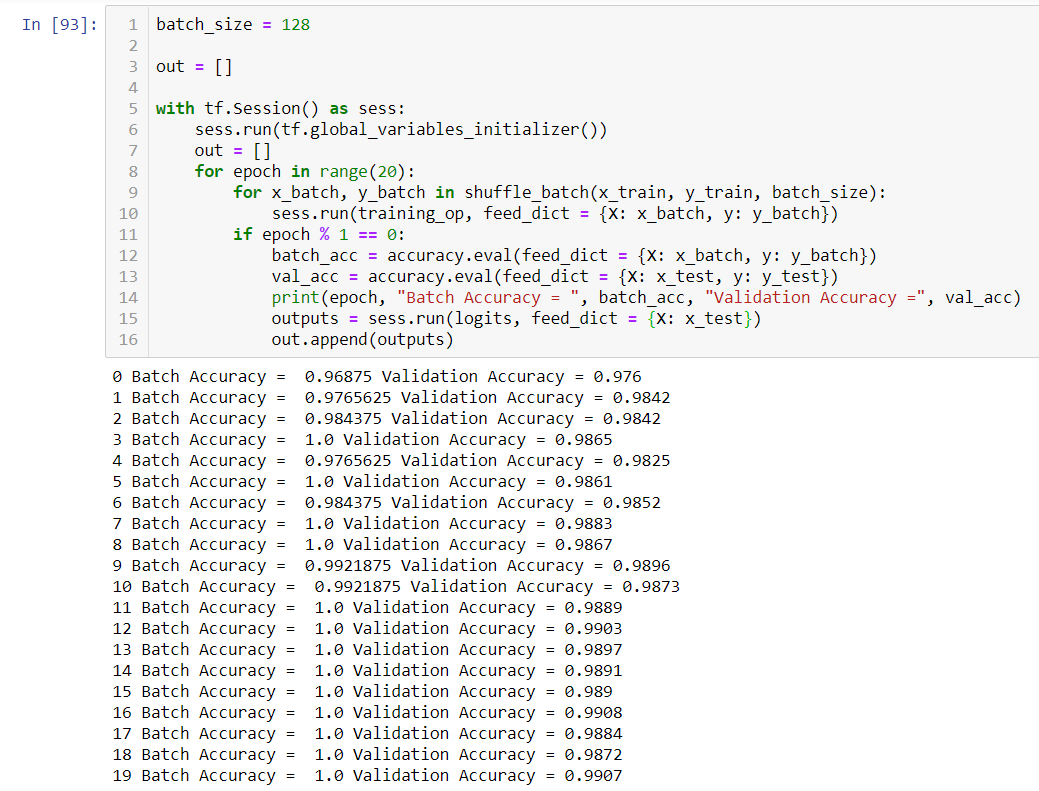
Task: Click the epoch 3 output with 0.9865
Action: (362, 440)
